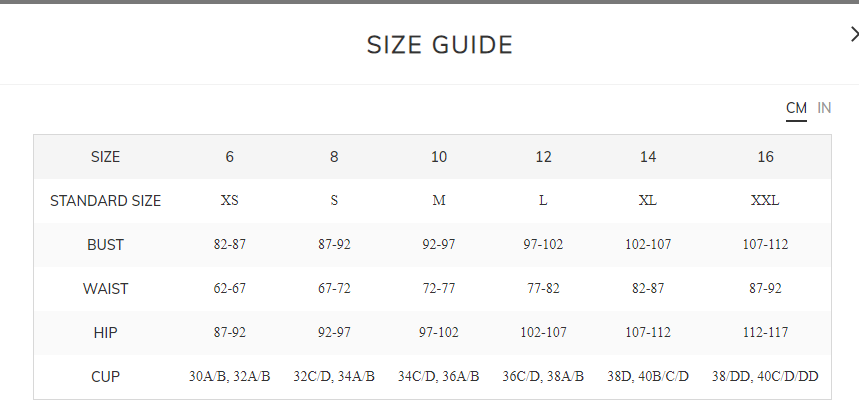Click the STANDARD SIZE row label

click(x=105, y=201)
